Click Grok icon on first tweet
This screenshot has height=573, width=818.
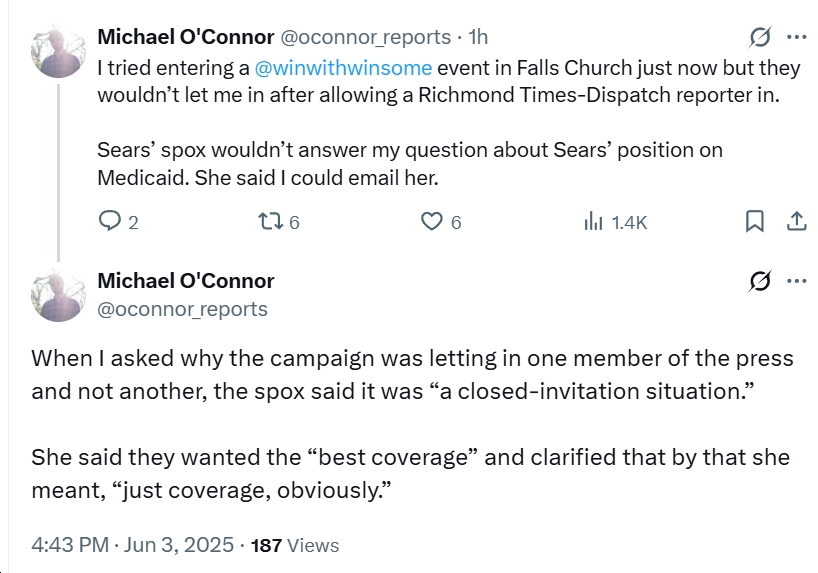click(760, 37)
